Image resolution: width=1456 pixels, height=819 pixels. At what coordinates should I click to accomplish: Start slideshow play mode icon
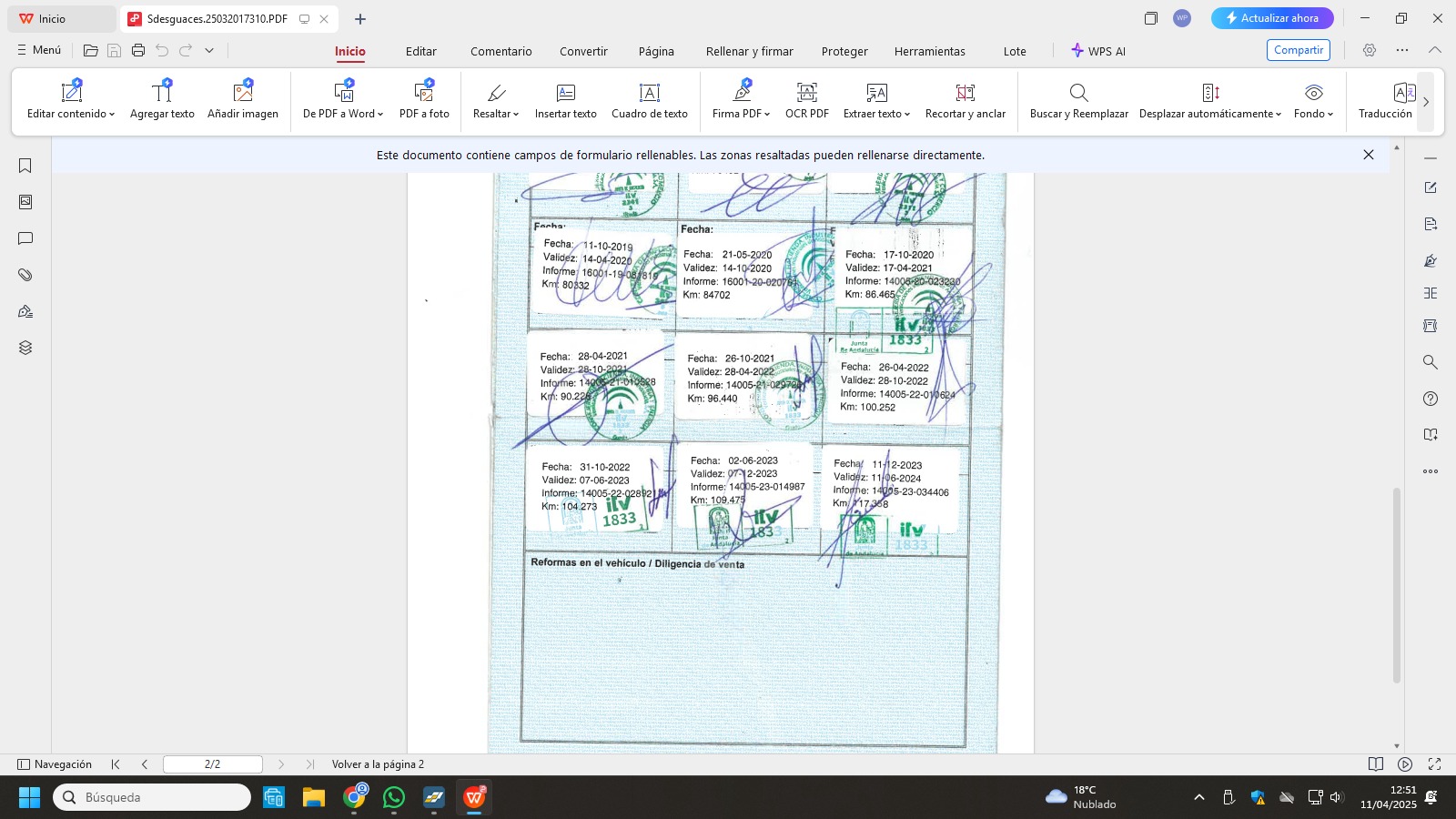pyautogui.click(x=1405, y=764)
